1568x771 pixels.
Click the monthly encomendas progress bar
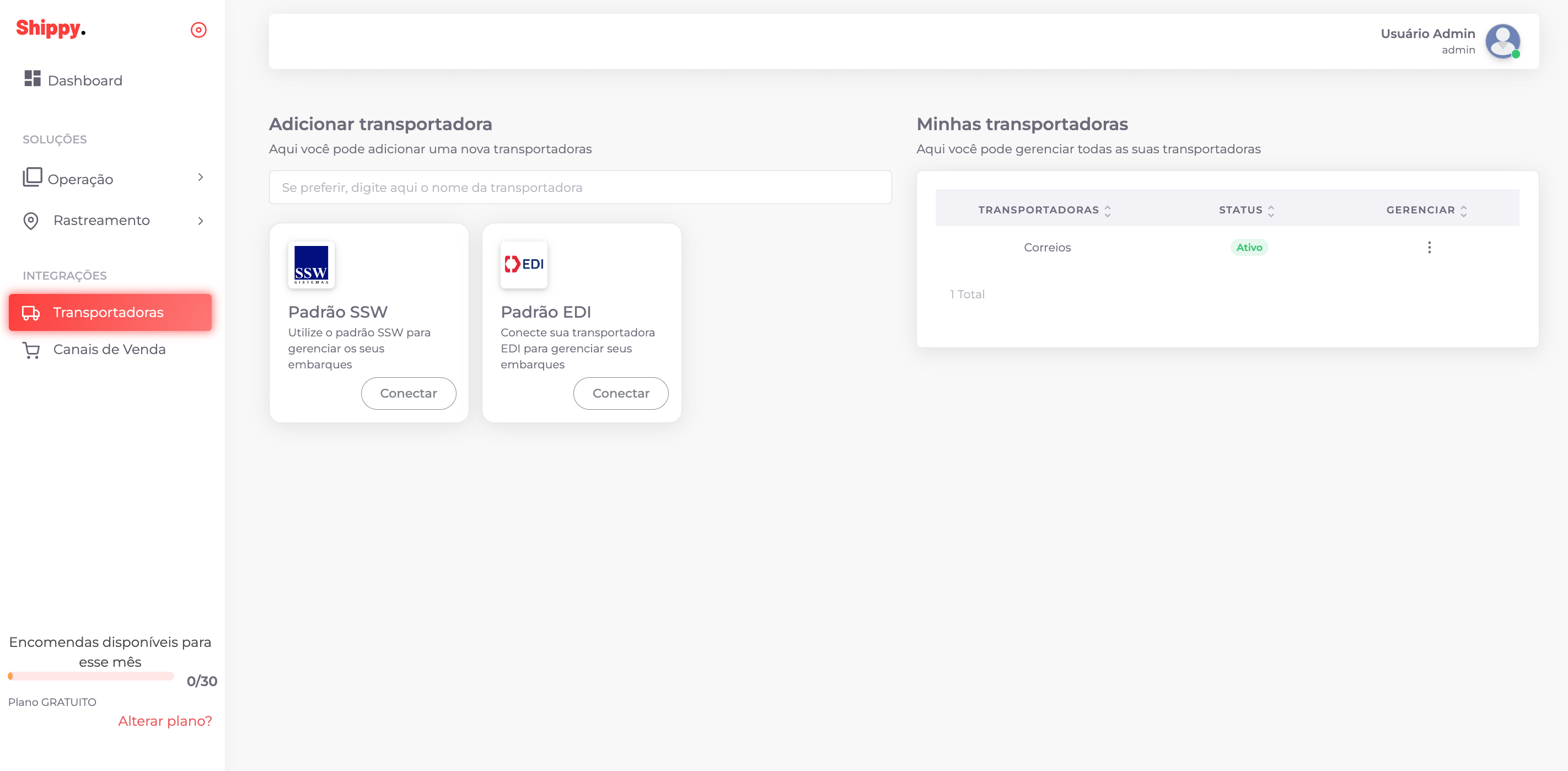click(x=92, y=676)
